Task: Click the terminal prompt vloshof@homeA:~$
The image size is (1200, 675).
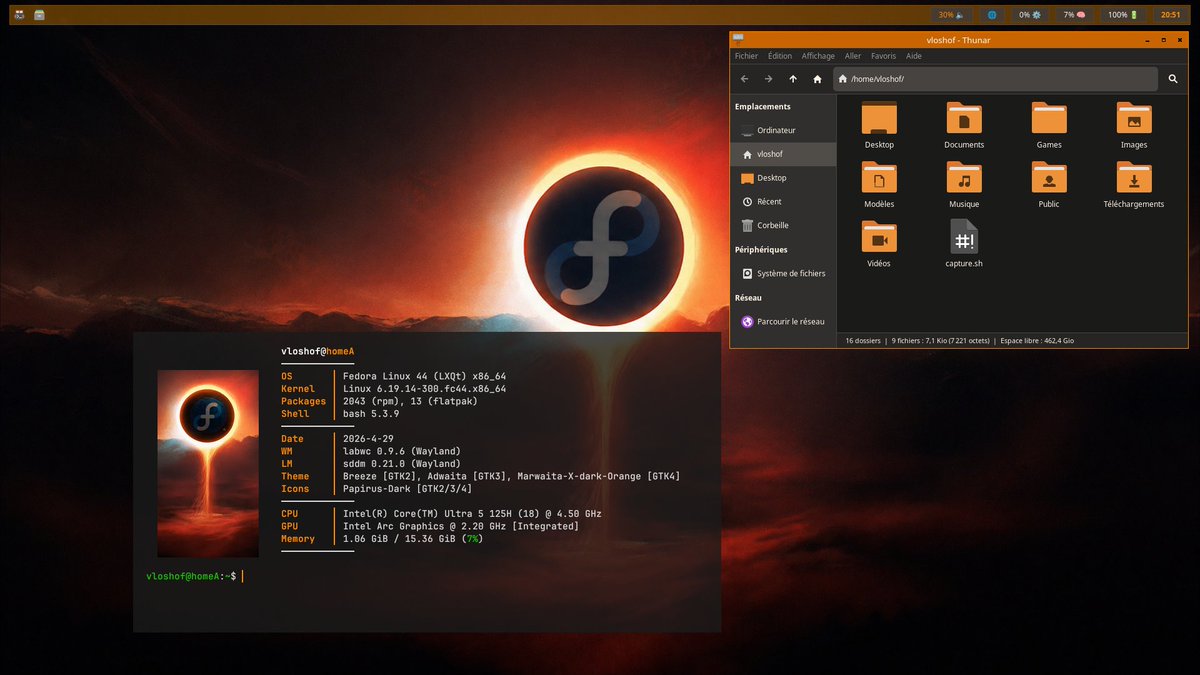Action: (191, 576)
